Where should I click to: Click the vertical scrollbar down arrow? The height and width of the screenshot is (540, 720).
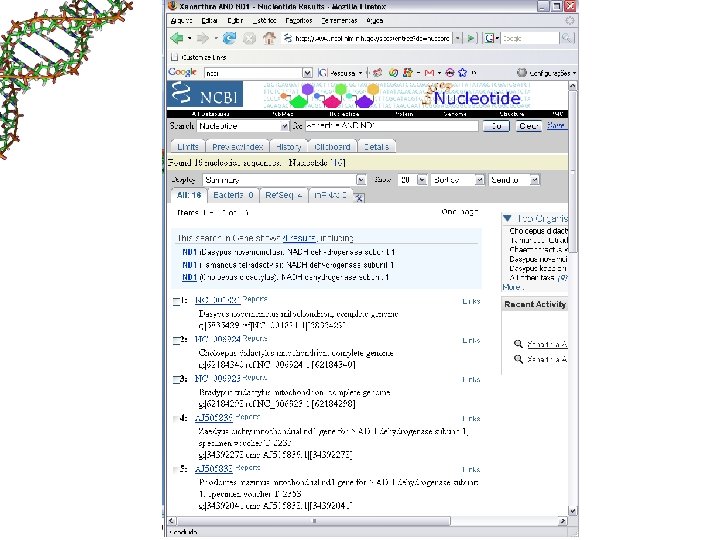coord(573,511)
